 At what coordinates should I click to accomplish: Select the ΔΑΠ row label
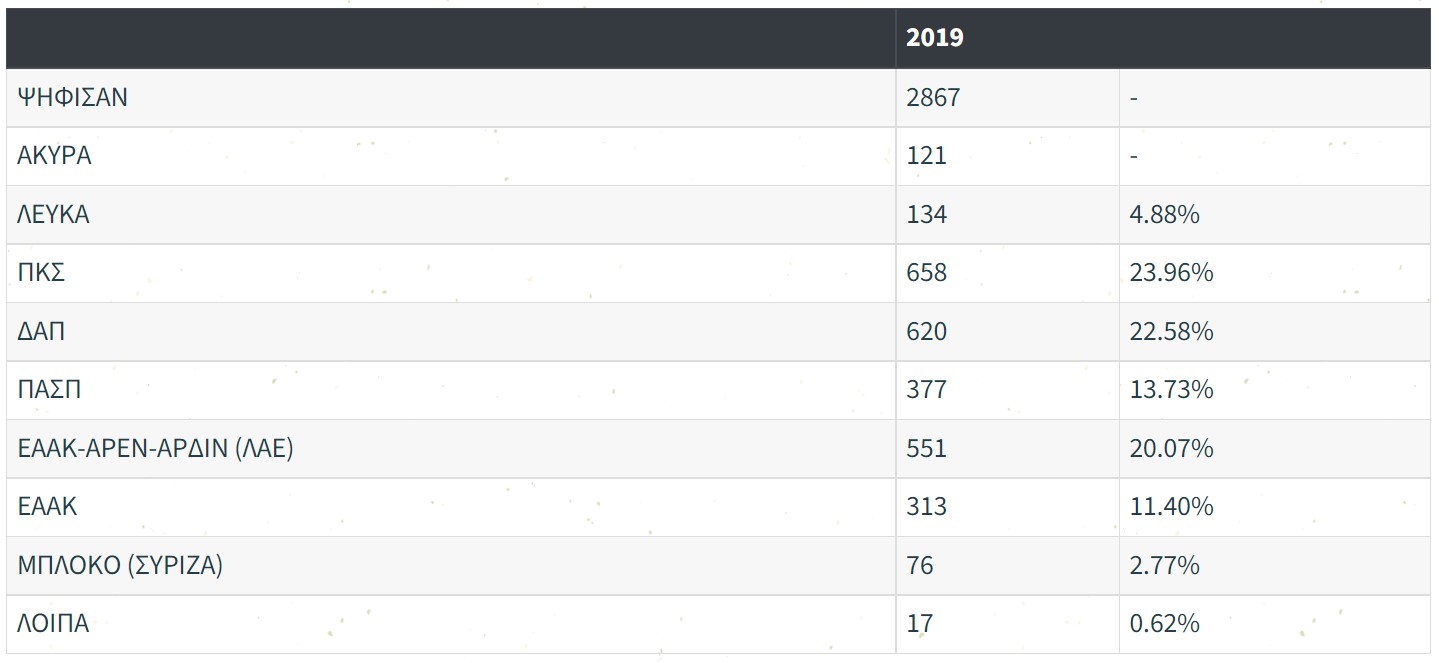pos(42,331)
